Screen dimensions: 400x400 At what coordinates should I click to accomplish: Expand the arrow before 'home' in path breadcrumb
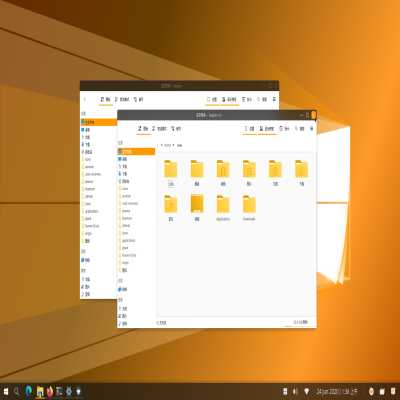[x=162, y=145]
